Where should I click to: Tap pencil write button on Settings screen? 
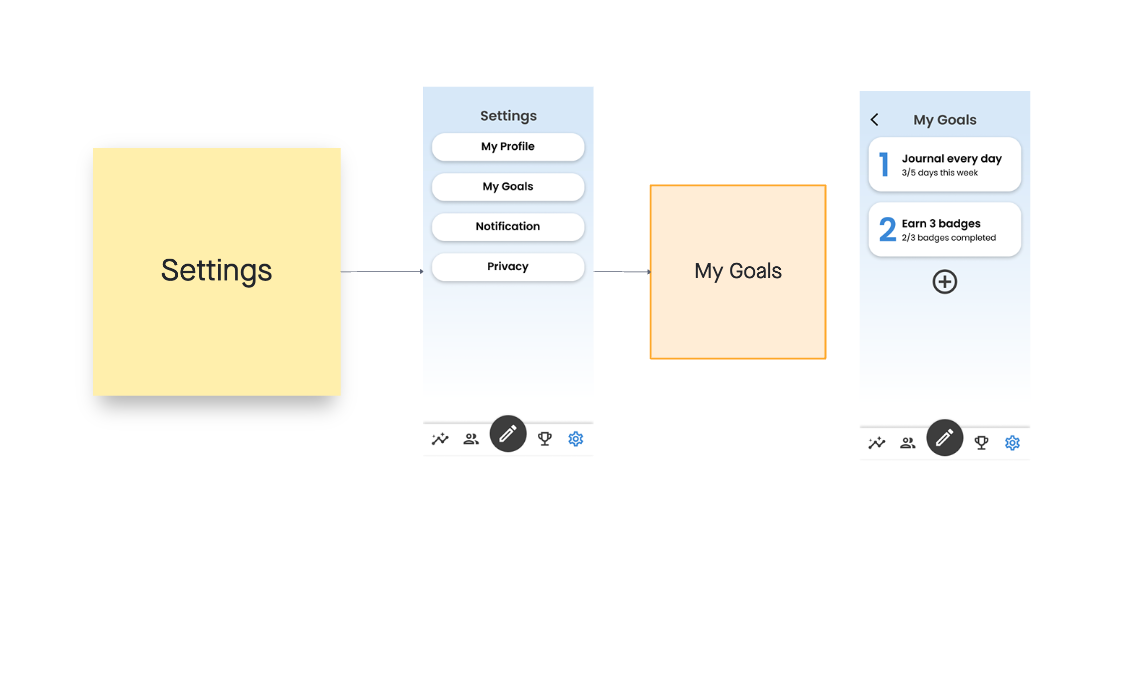pyautogui.click(x=508, y=433)
